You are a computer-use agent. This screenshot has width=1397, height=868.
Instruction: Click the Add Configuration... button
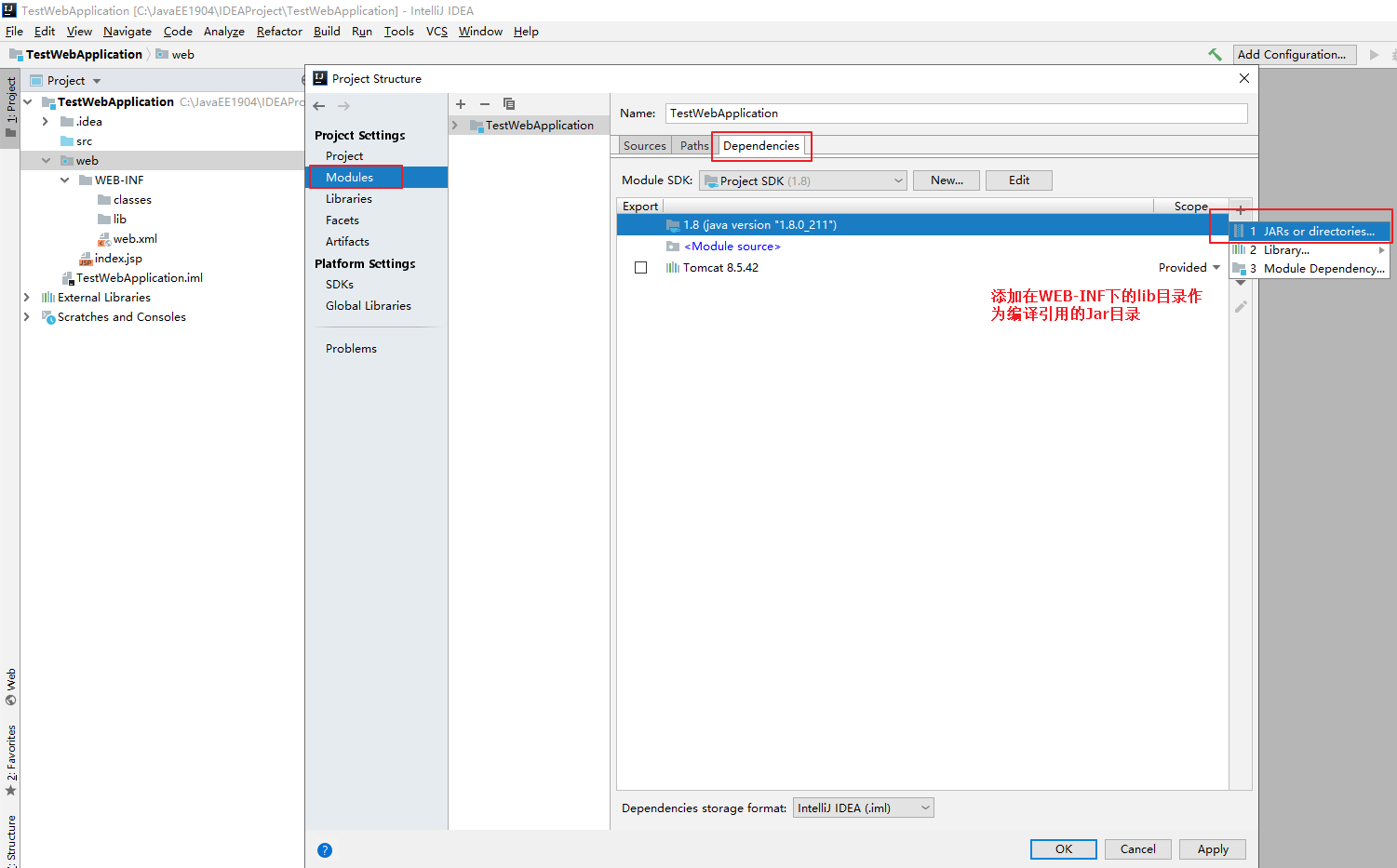1295,55
